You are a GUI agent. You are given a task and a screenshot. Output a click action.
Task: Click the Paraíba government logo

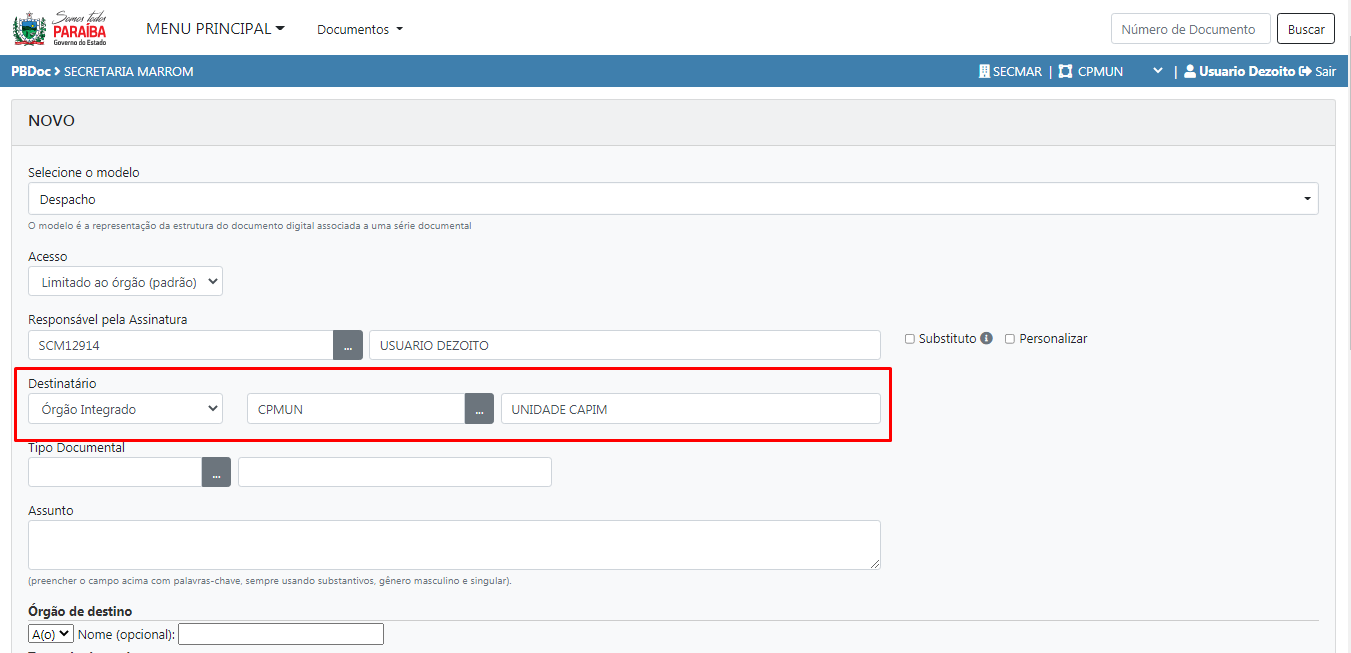pyautogui.click(x=60, y=28)
